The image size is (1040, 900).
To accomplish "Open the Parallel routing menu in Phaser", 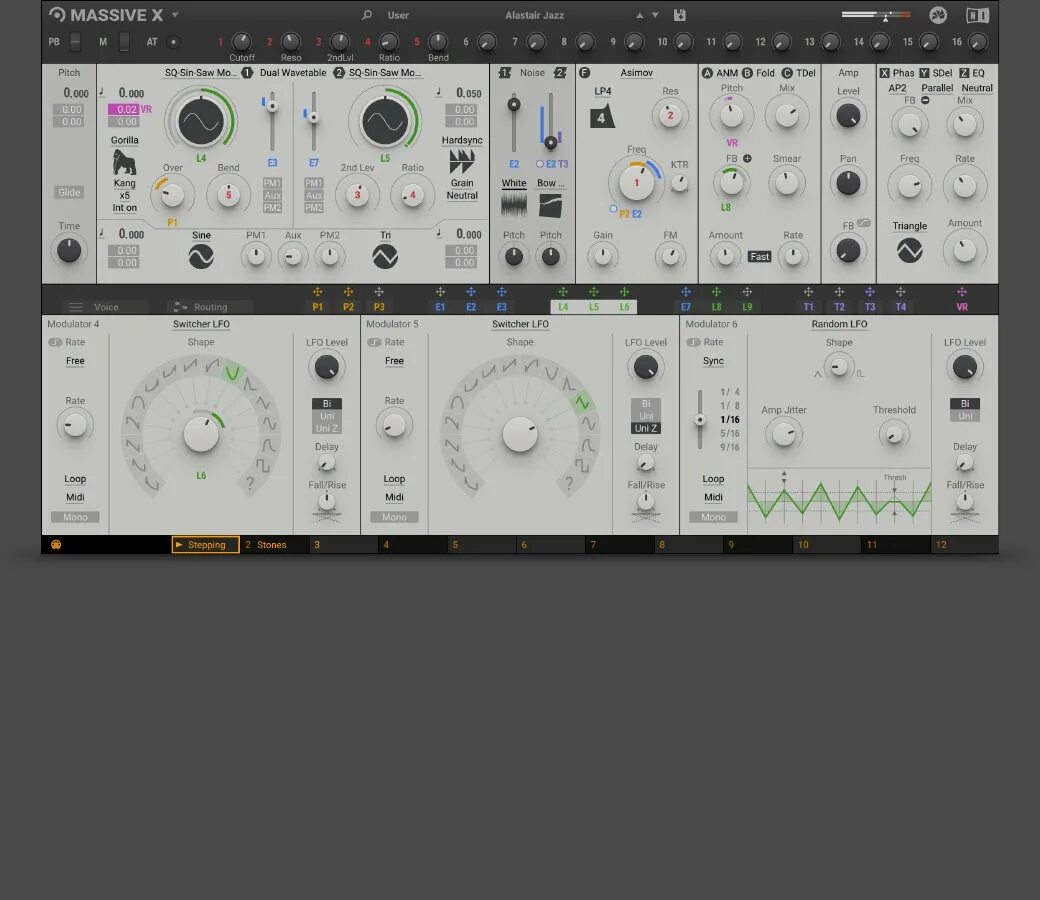I will [x=937, y=88].
